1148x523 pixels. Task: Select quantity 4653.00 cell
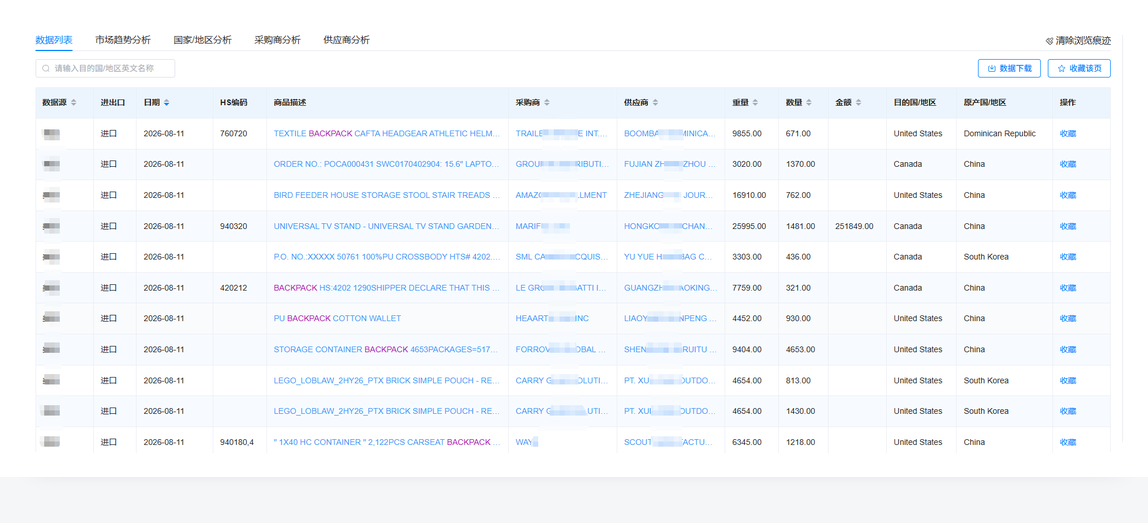click(800, 349)
